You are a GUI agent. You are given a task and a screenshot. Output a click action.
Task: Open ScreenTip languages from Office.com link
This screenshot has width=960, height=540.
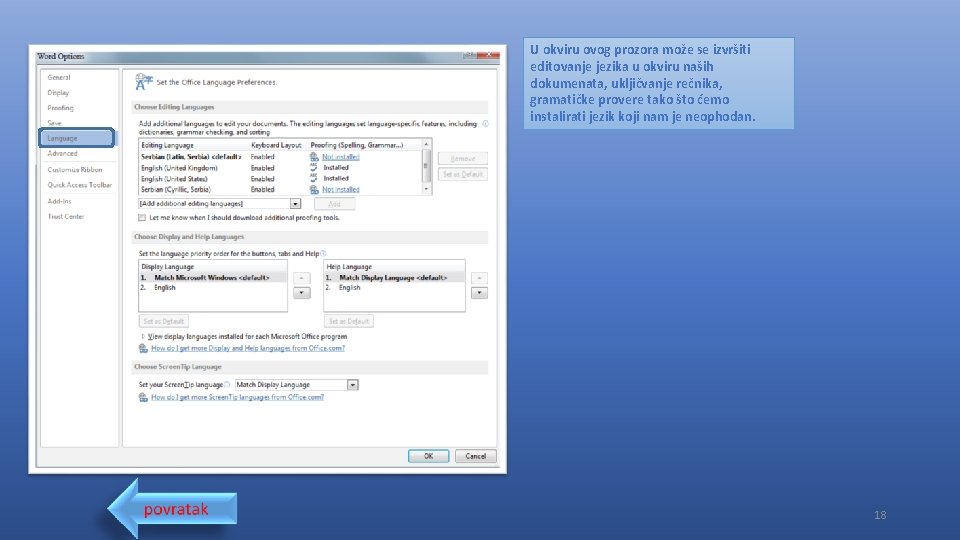[x=238, y=397]
